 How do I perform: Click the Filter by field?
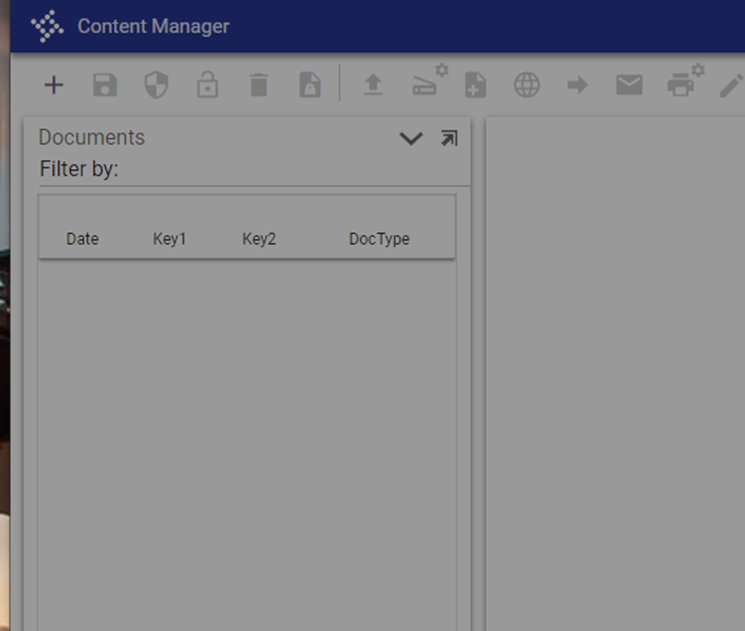[255, 169]
